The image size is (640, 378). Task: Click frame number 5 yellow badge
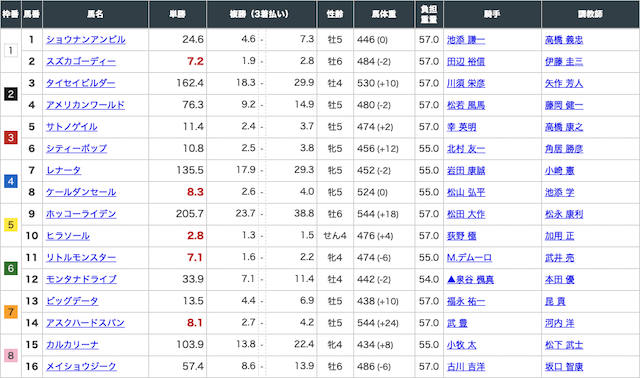11,225
